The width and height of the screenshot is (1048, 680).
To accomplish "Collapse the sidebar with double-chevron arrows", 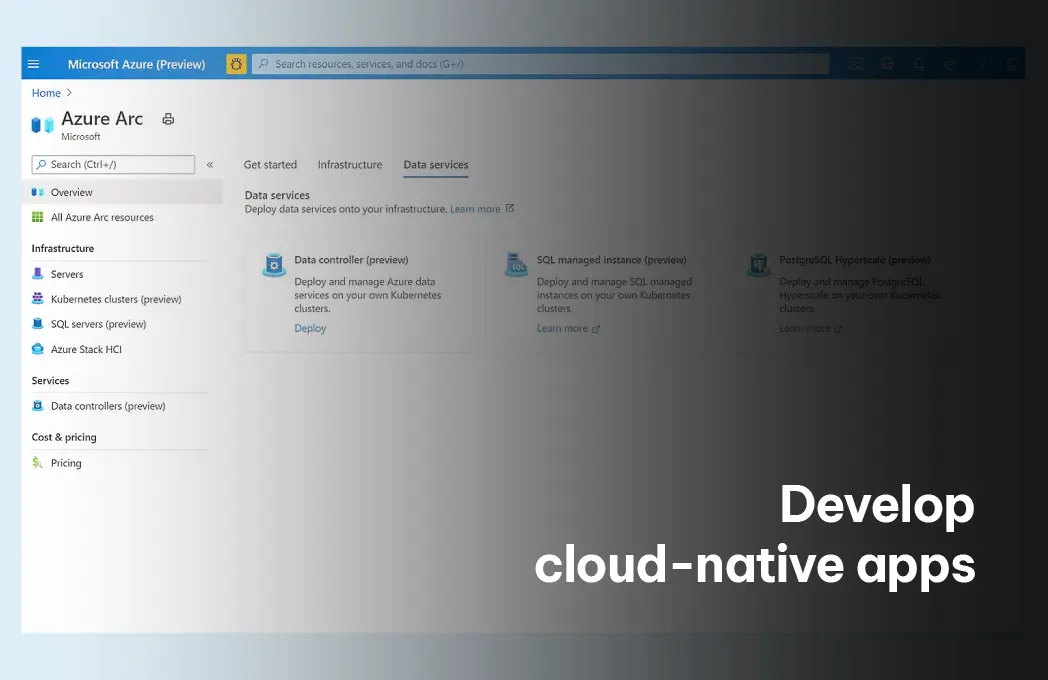I will pyautogui.click(x=211, y=164).
